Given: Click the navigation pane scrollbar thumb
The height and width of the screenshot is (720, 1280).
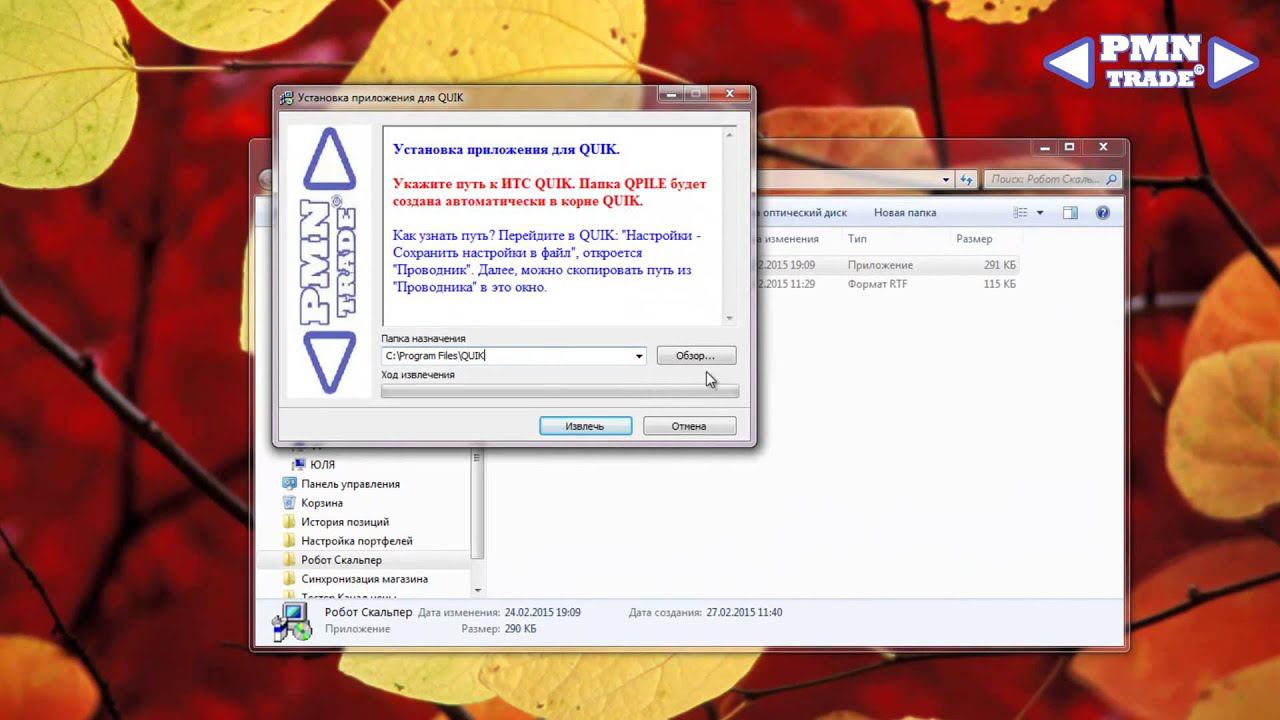Looking at the screenshot, I should (477, 505).
